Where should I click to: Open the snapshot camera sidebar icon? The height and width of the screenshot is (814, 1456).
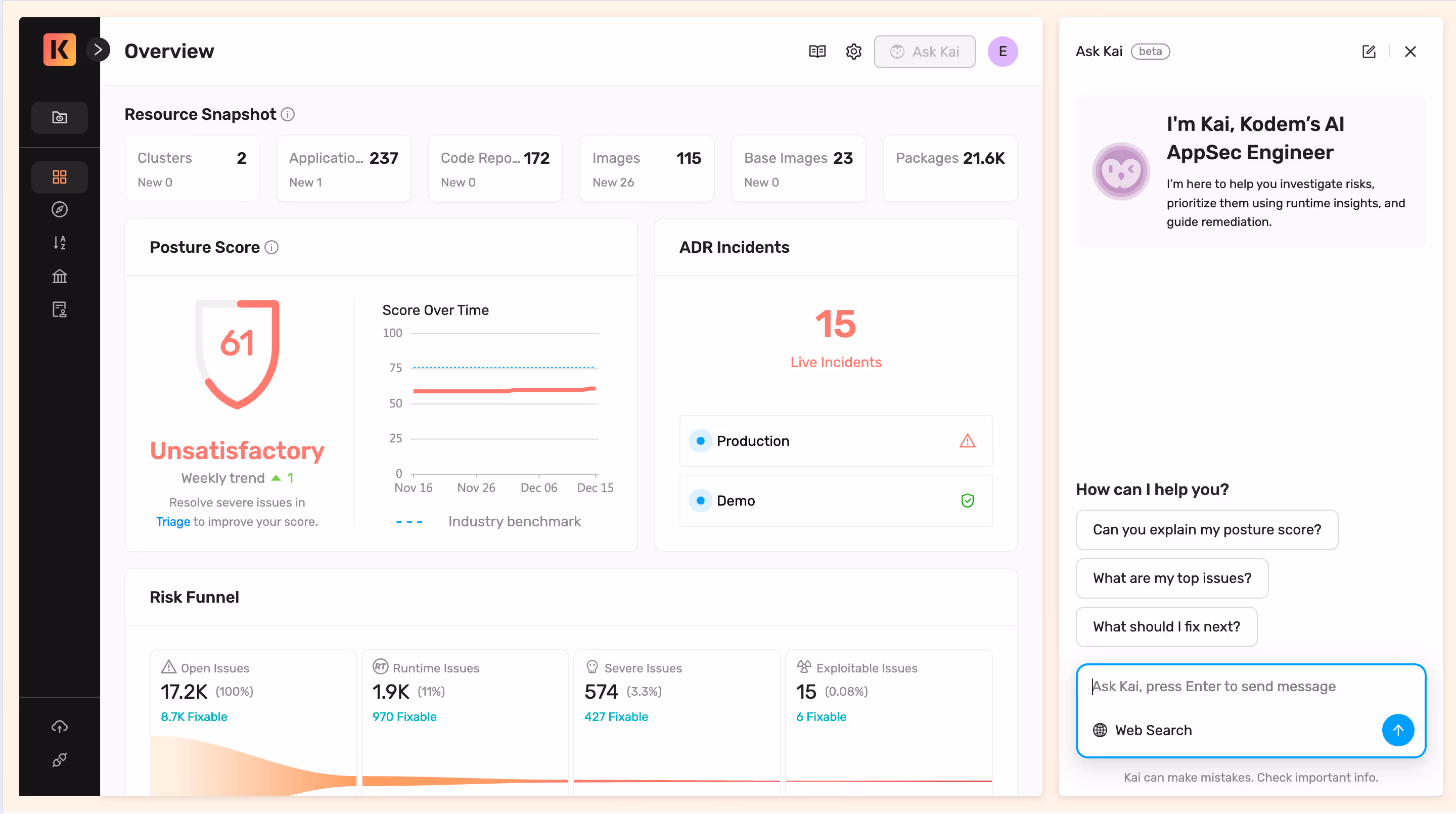click(x=59, y=118)
